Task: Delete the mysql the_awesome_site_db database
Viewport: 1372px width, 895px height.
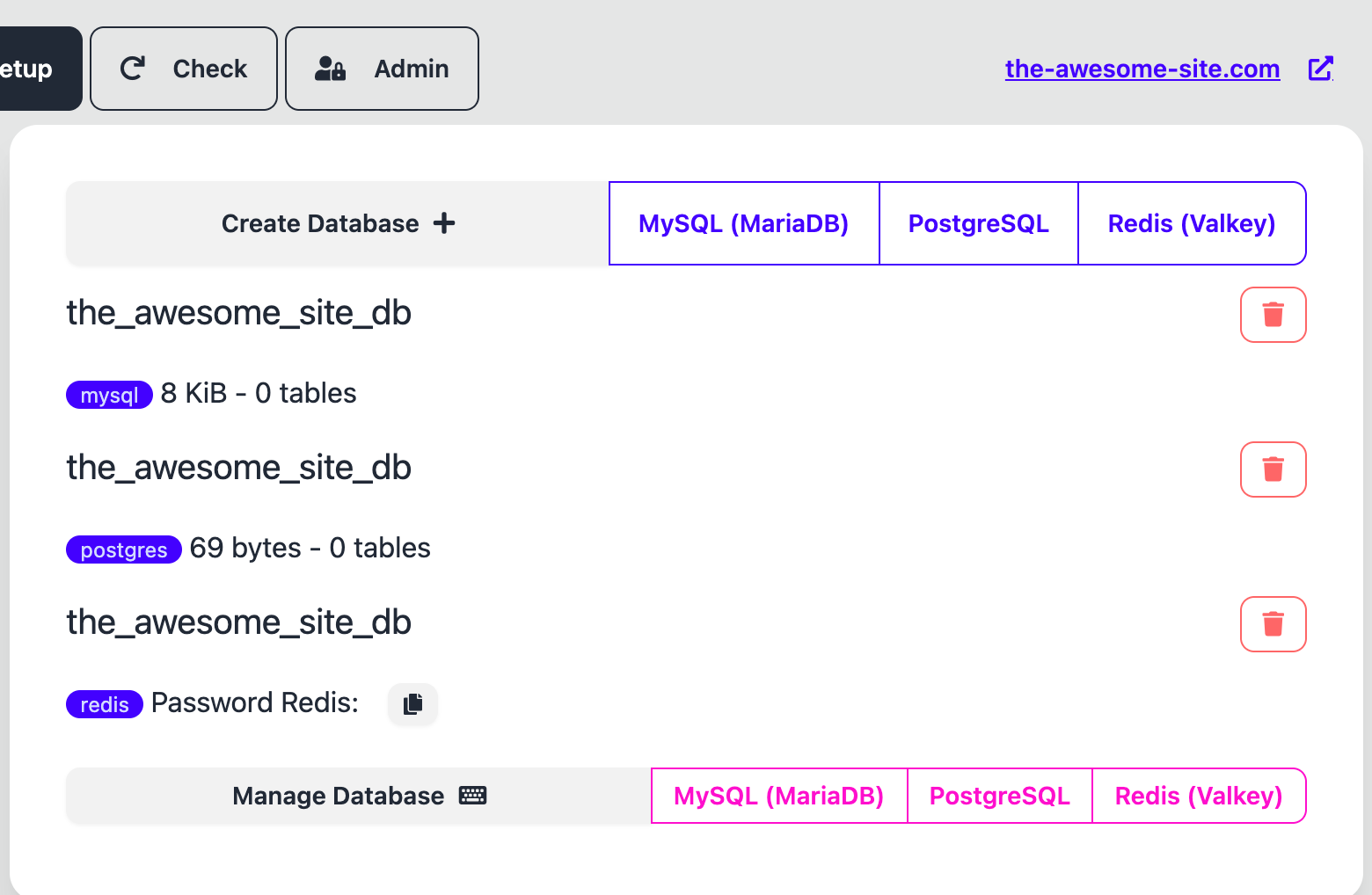Action: click(1273, 315)
